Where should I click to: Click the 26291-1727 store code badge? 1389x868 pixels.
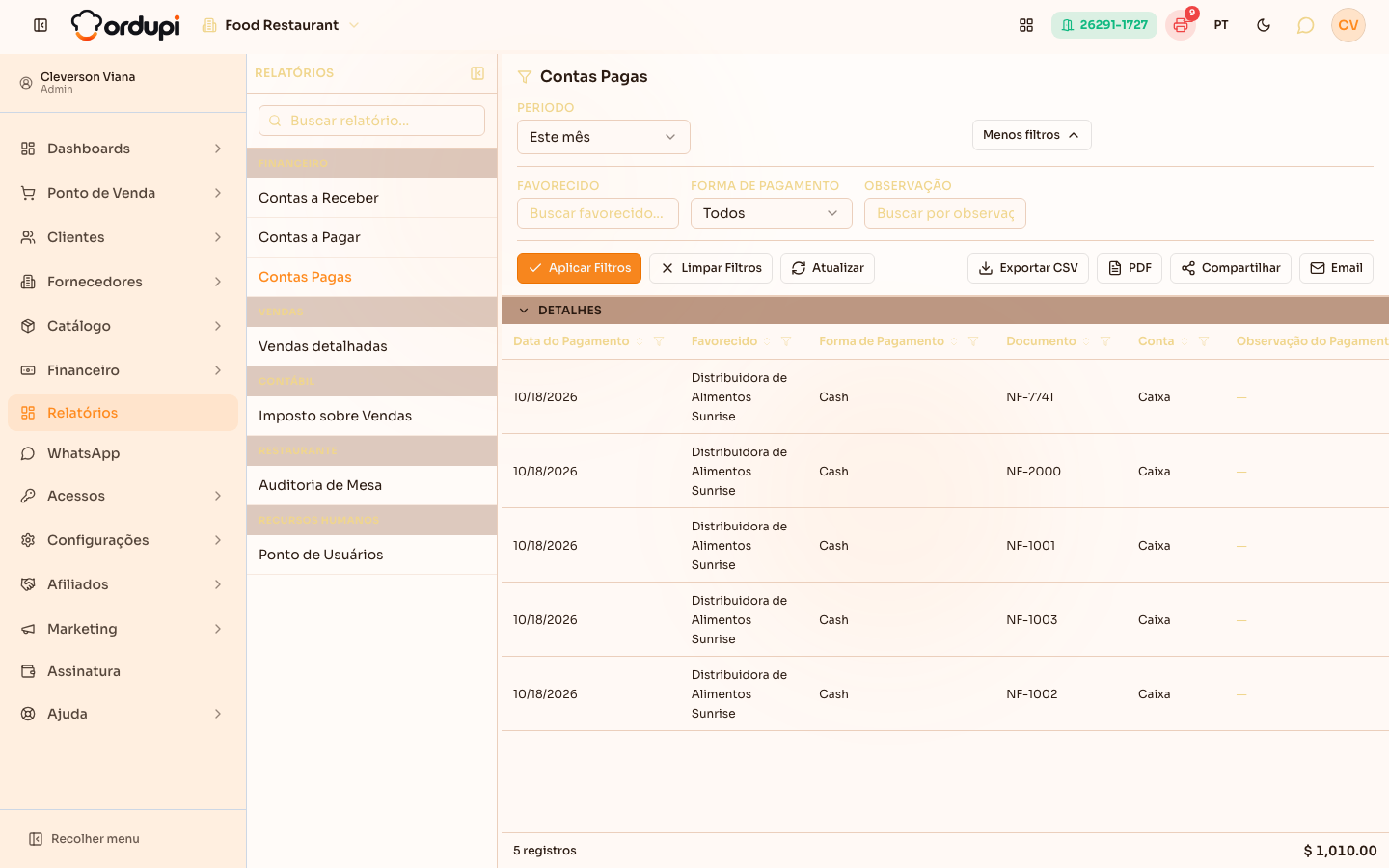pyautogui.click(x=1104, y=25)
